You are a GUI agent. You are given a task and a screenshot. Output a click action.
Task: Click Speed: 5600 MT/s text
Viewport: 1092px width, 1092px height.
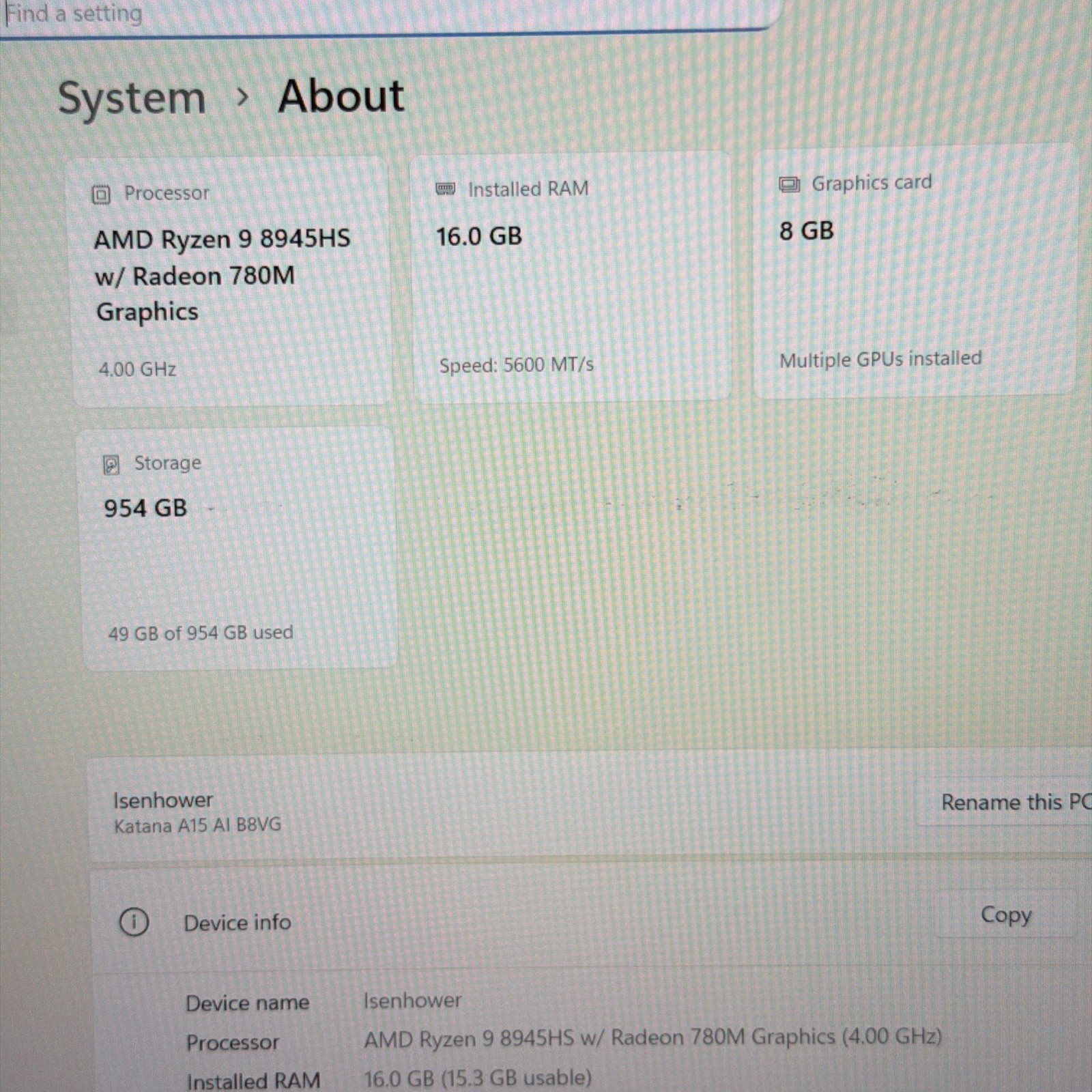(516, 365)
